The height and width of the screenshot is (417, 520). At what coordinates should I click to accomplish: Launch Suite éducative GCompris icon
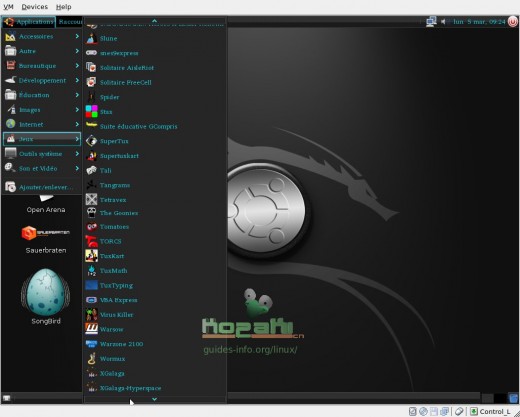click(x=91, y=125)
